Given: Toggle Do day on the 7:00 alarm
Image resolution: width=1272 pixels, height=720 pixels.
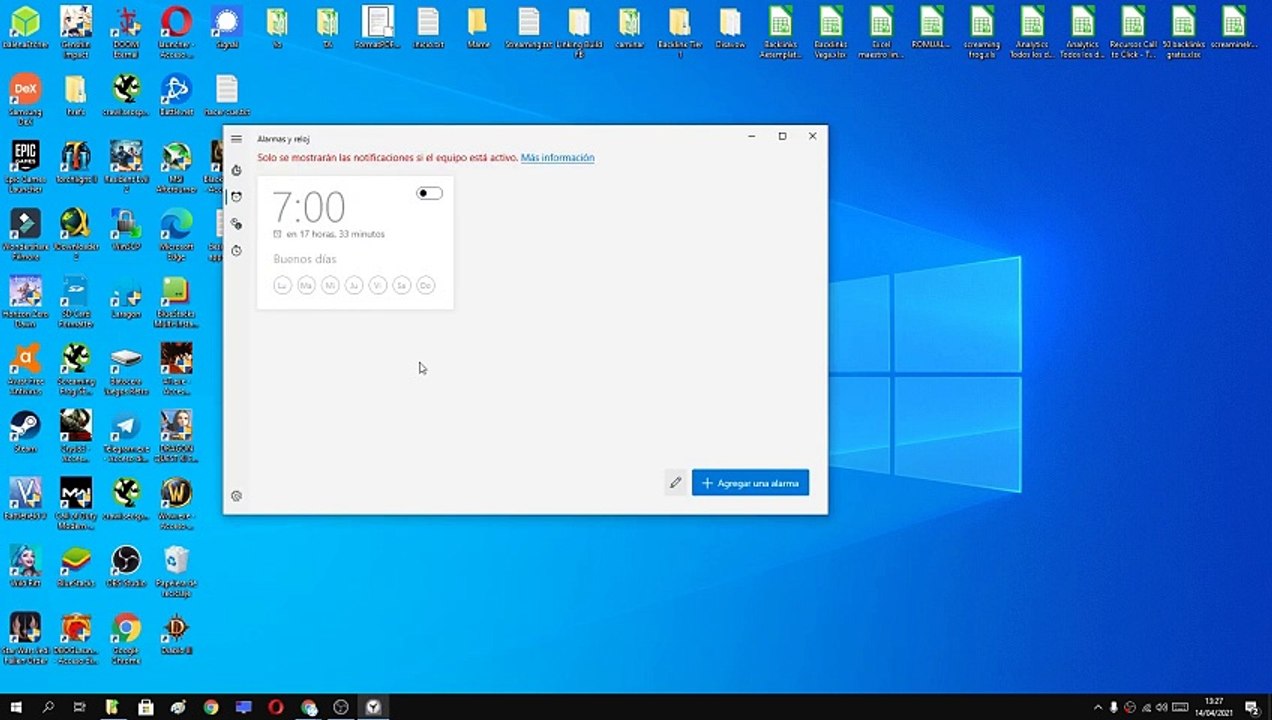Looking at the screenshot, I should pos(426,286).
